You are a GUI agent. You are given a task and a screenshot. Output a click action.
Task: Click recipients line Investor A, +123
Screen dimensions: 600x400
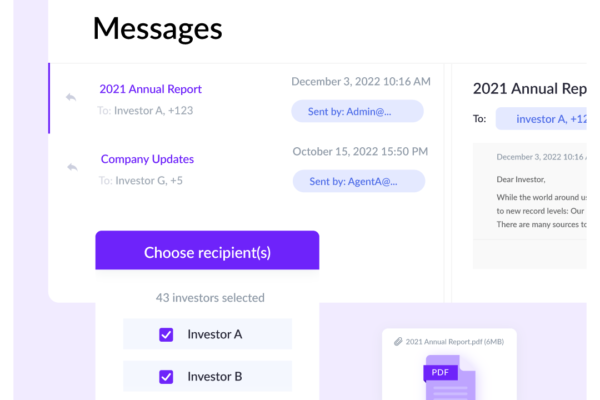point(145,111)
